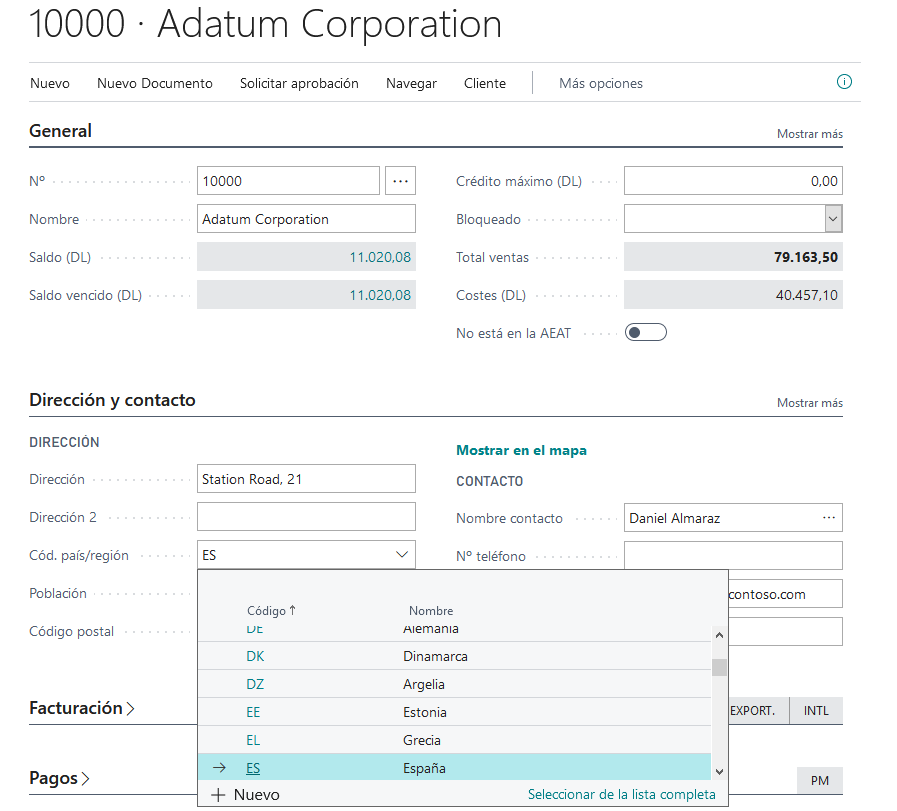This screenshot has width=897, height=811.
Task: Click the INTL tag in Facturación
Action: click(816, 711)
